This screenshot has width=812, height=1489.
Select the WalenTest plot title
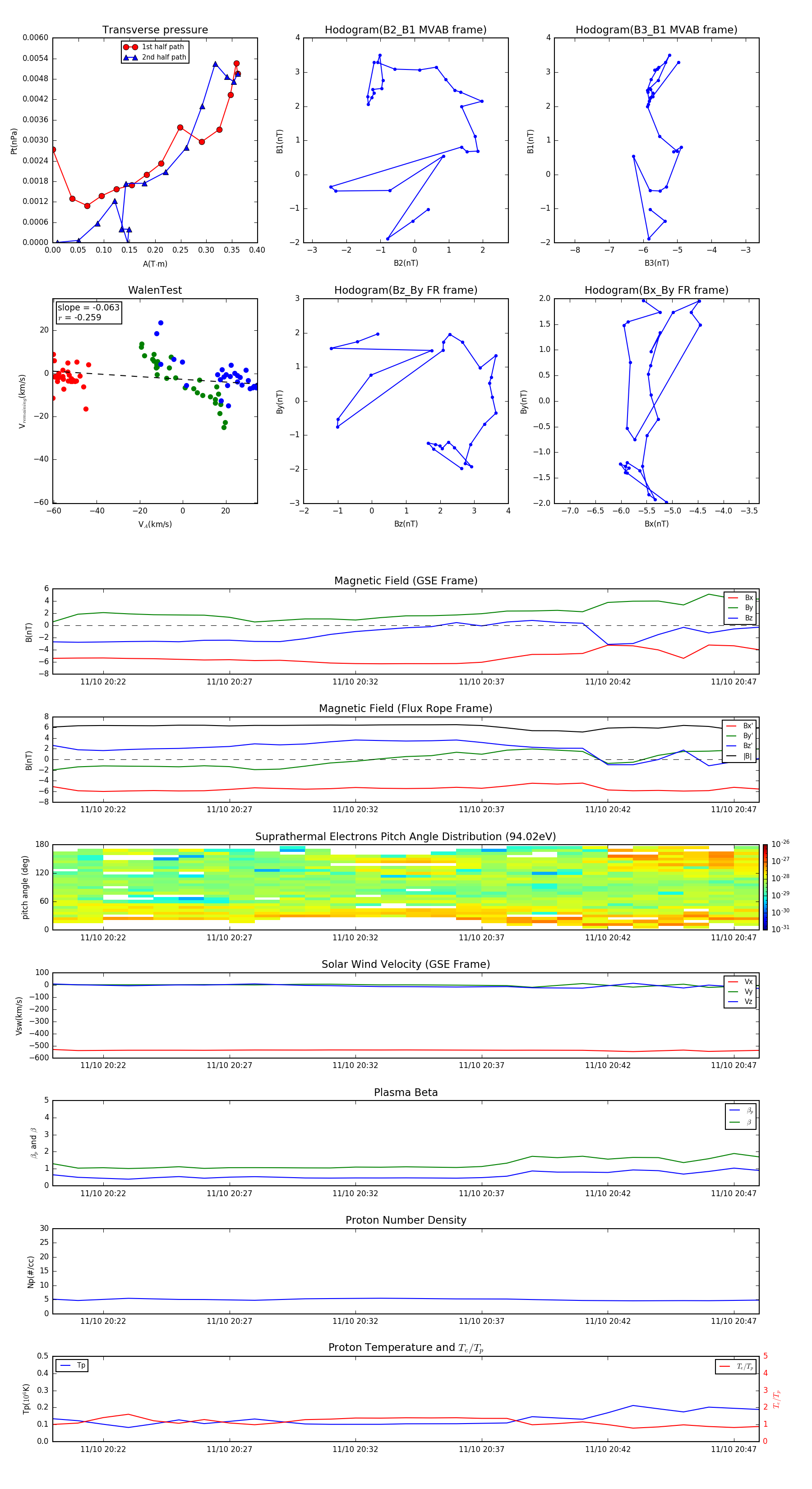point(155,290)
